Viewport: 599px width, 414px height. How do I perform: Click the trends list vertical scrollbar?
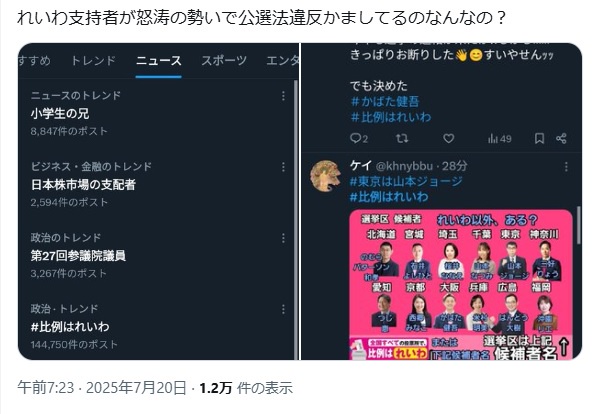click(296, 219)
